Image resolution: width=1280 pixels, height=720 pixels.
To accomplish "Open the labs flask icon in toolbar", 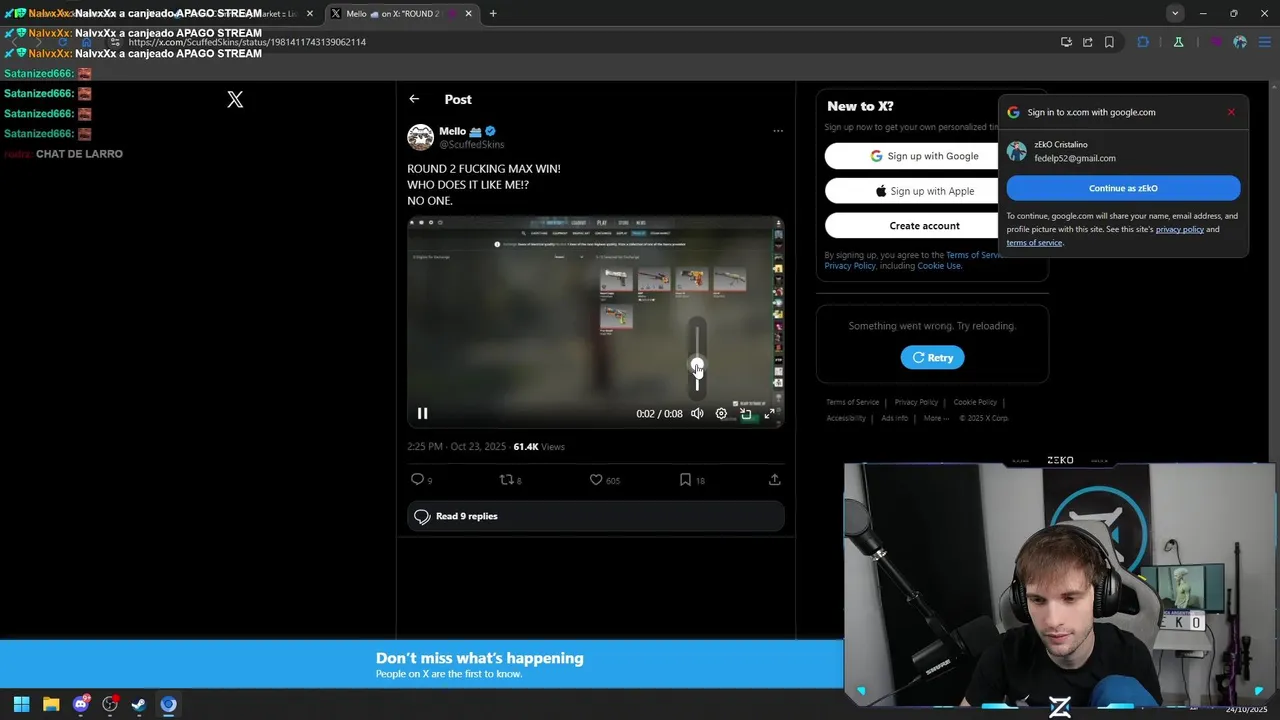I will [x=1178, y=42].
